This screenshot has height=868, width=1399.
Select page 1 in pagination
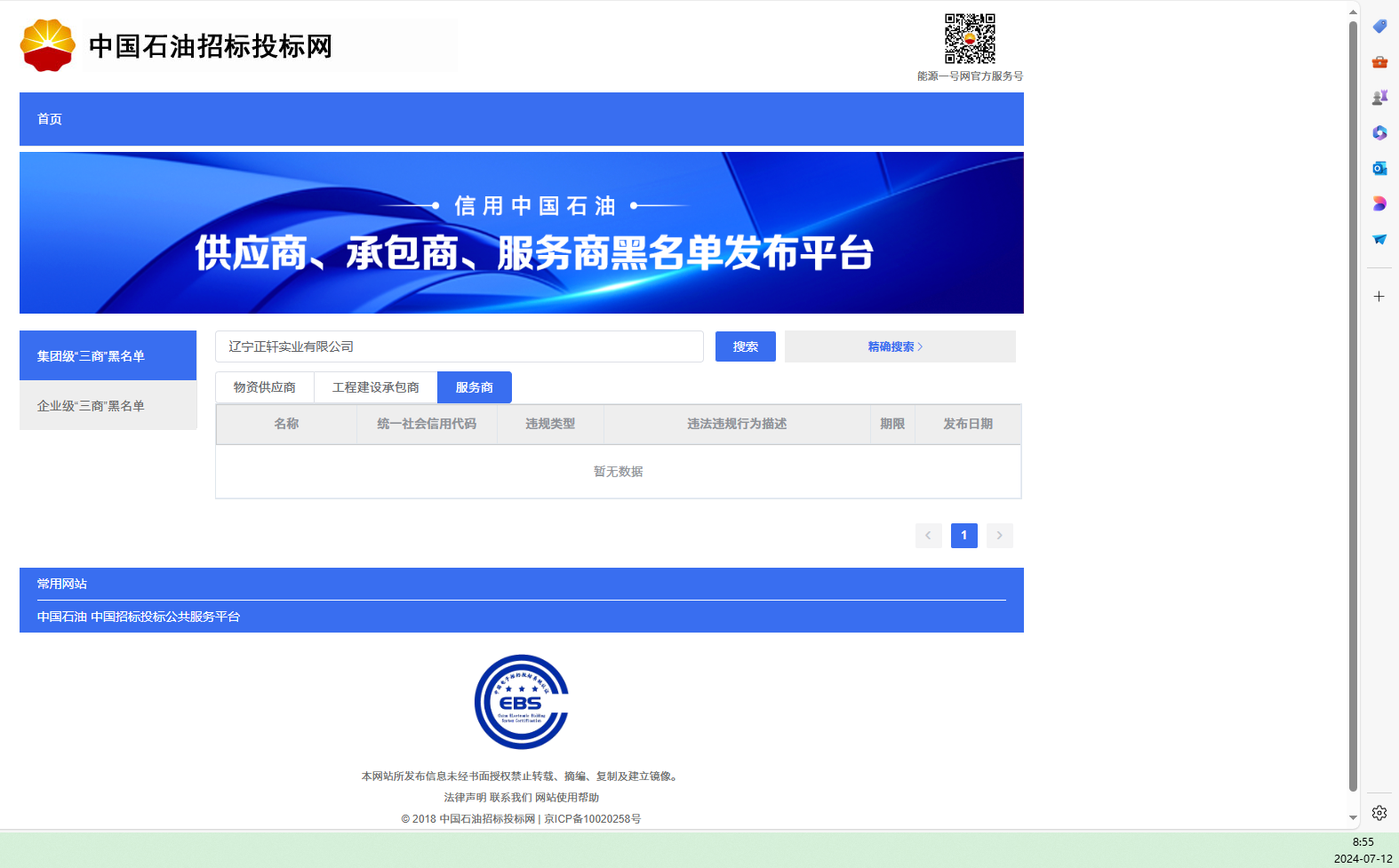(964, 536)
